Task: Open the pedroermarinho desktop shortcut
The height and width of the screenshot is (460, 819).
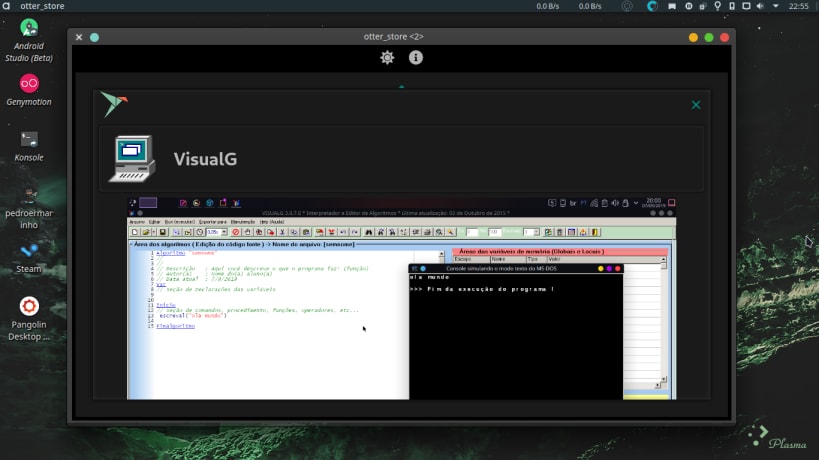Action: click(x=29, y=209)
